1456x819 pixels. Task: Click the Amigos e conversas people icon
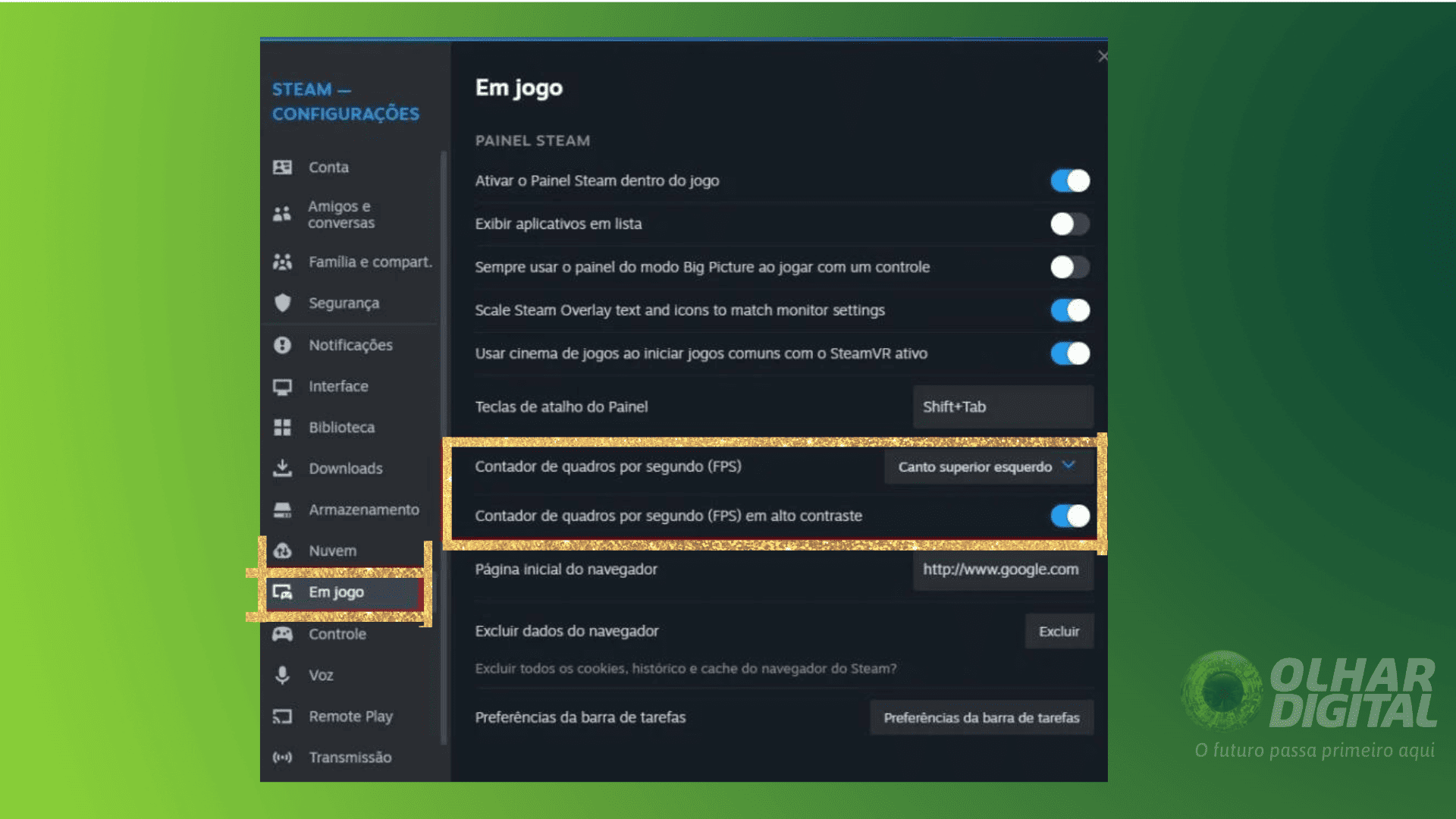tap(282, 214)
